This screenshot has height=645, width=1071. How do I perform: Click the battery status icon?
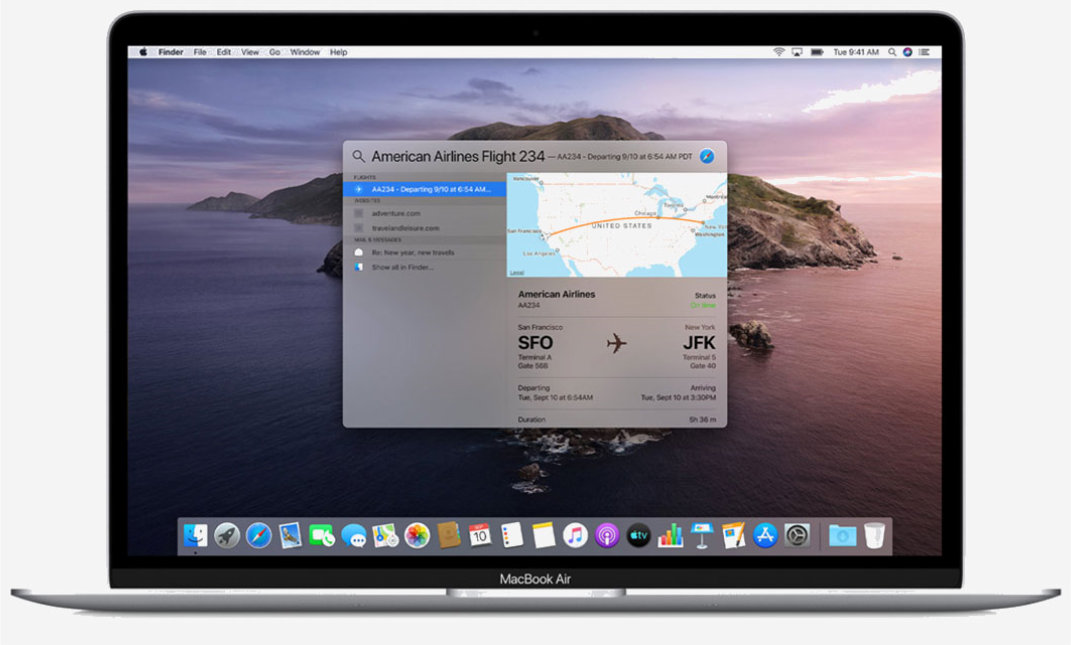(817, 52)
